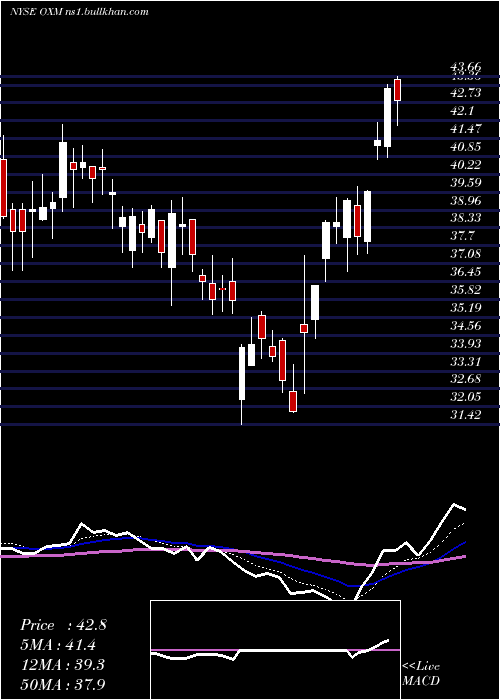Click the 33.93 price axis label
This screenshot has height=700, width=500.
466,343
